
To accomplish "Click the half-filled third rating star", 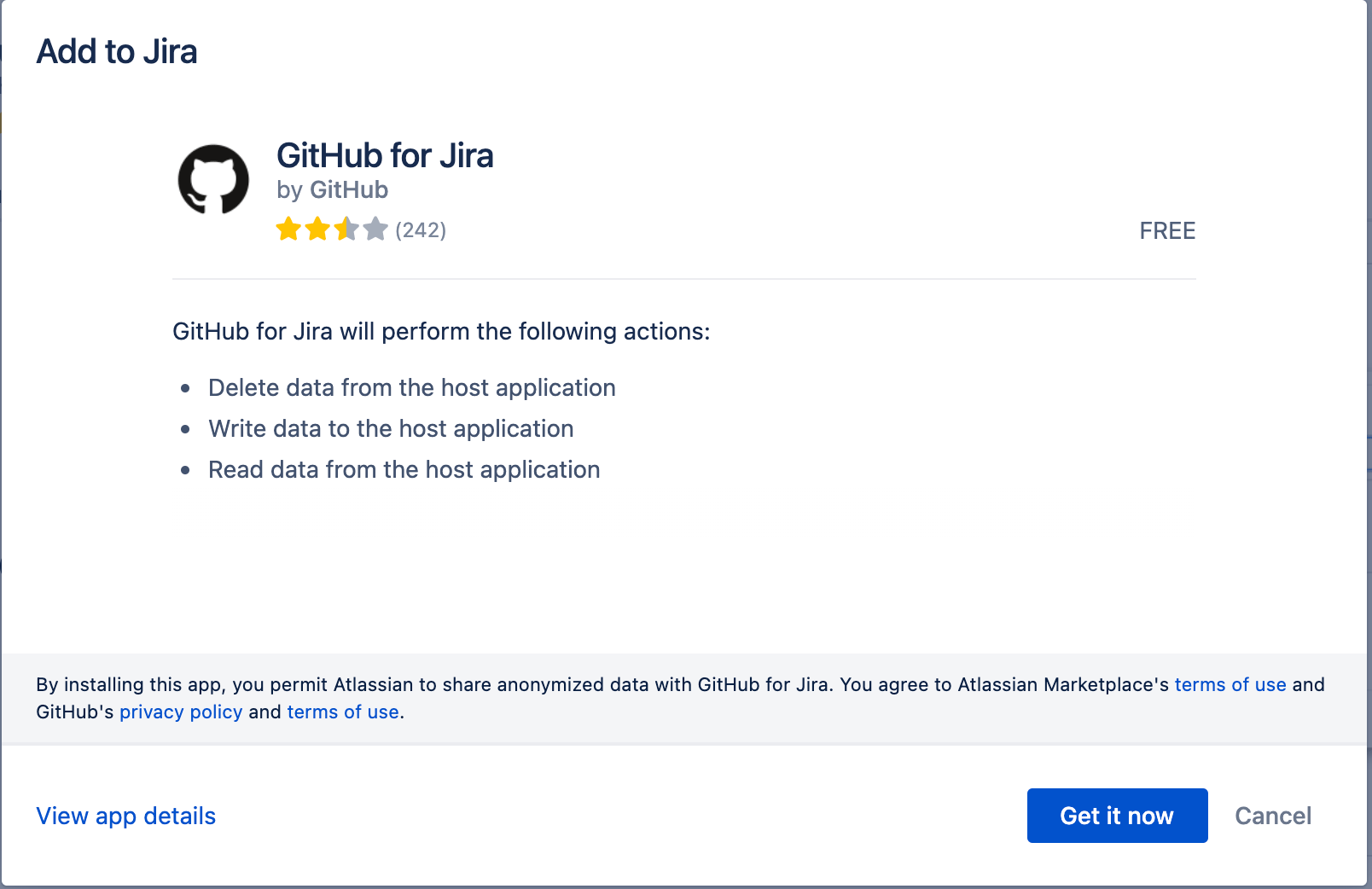I will coord(346,229).
